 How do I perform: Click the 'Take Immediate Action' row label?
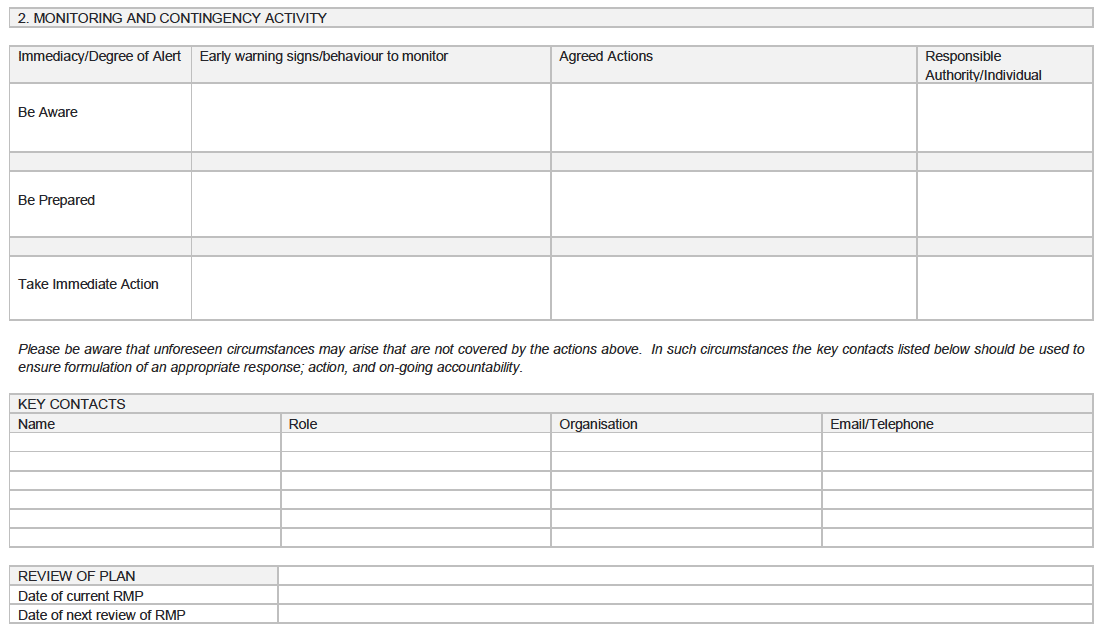coord(88,284)
